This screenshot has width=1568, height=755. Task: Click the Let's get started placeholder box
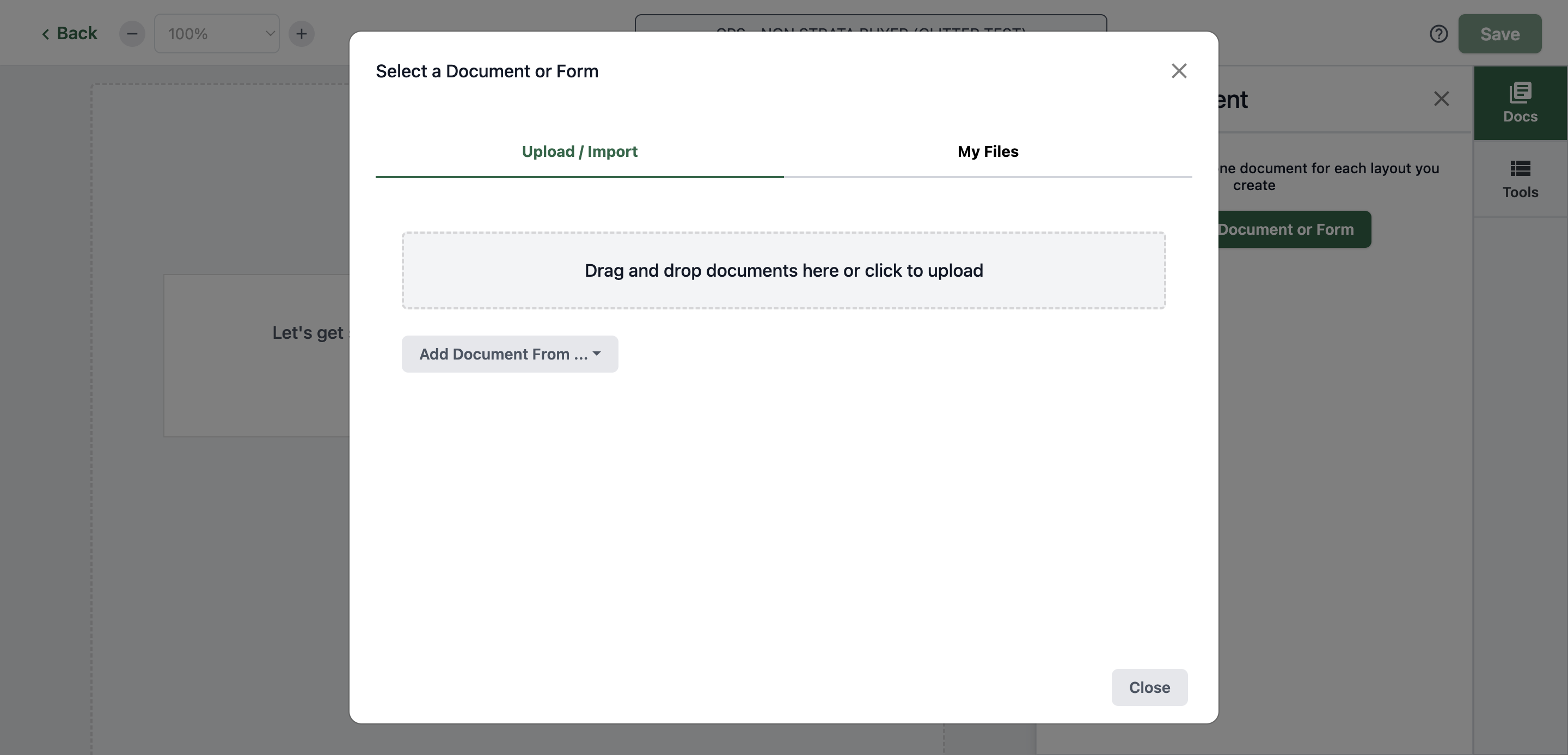point(256,356)
